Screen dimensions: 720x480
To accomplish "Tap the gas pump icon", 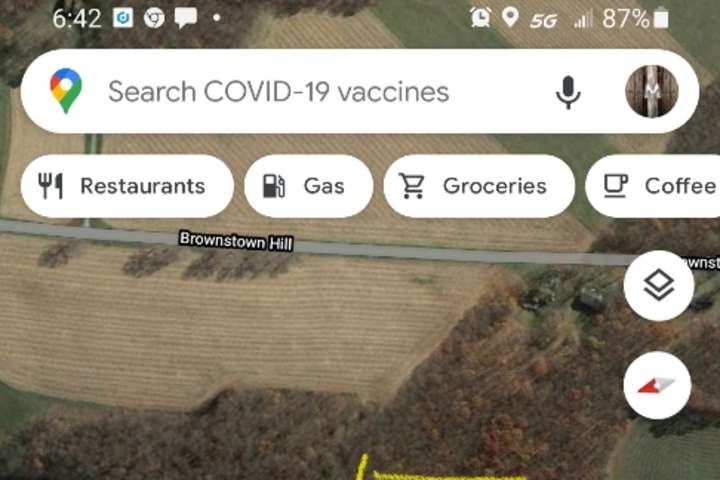I will click(274, 186).
